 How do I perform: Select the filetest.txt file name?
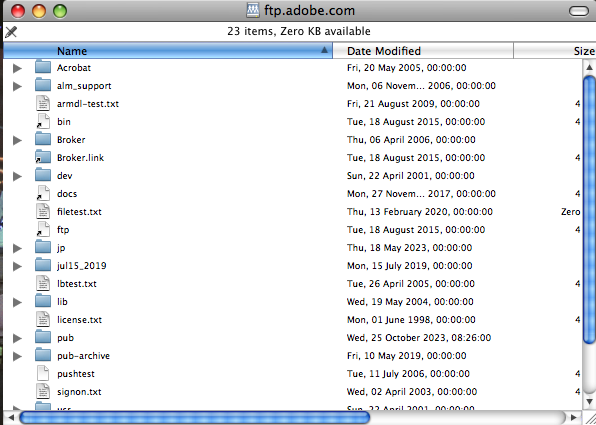point(79,212)
